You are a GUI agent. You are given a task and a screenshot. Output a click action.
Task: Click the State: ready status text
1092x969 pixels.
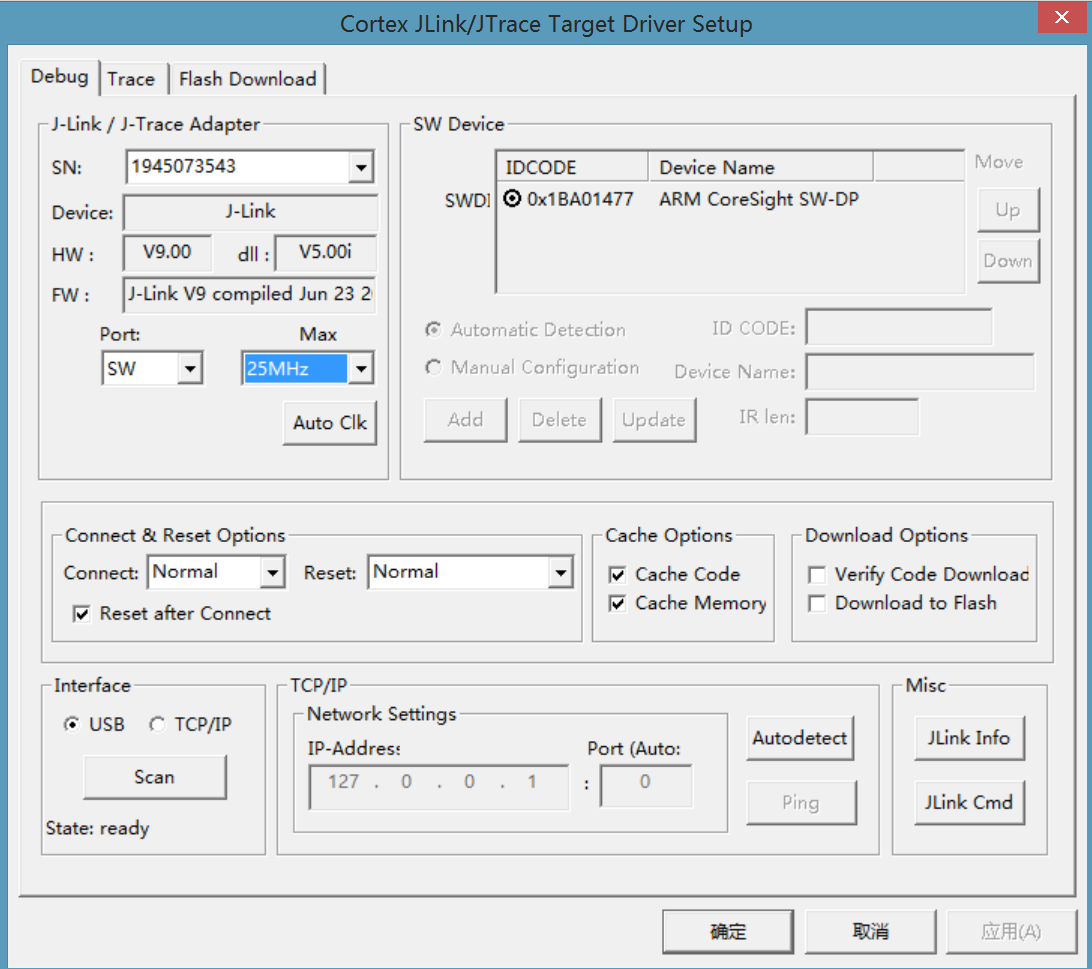click(98, 828)
